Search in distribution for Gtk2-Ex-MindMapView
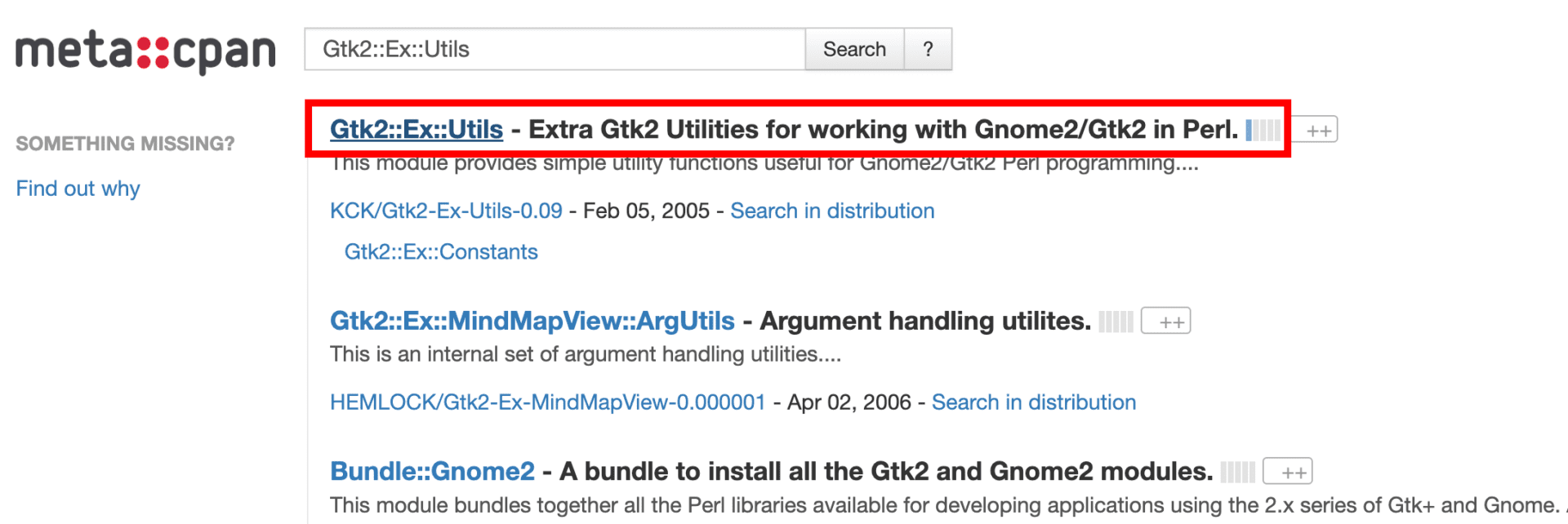 1034,402
